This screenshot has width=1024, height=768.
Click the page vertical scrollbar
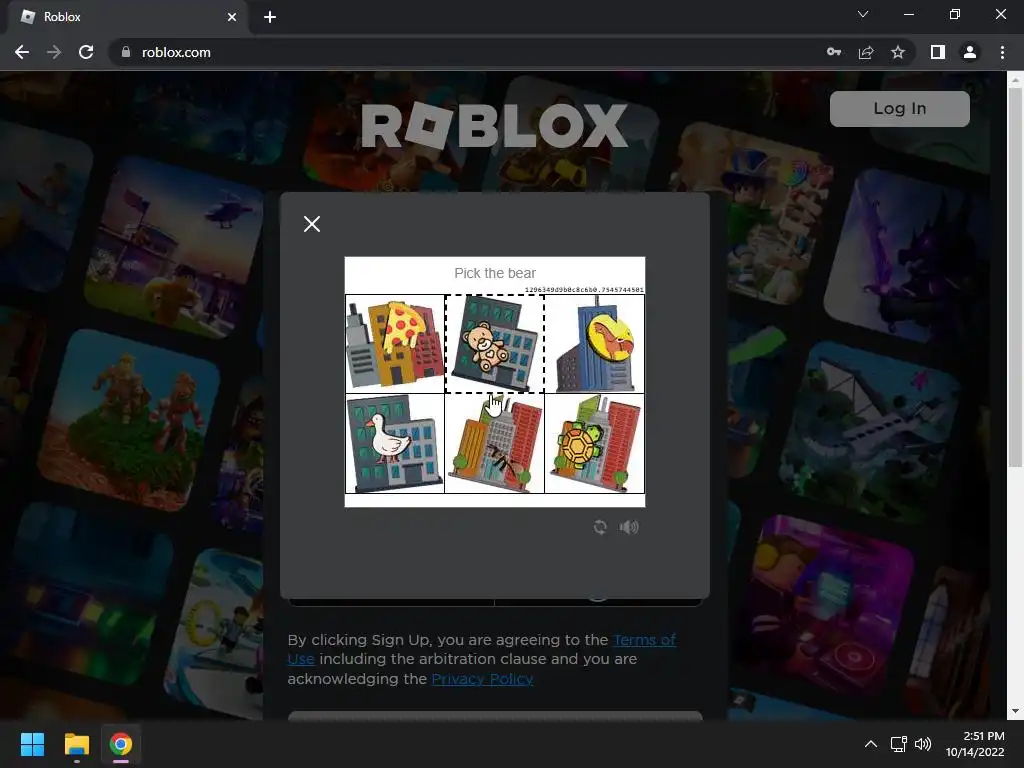tap(1015, 277)
